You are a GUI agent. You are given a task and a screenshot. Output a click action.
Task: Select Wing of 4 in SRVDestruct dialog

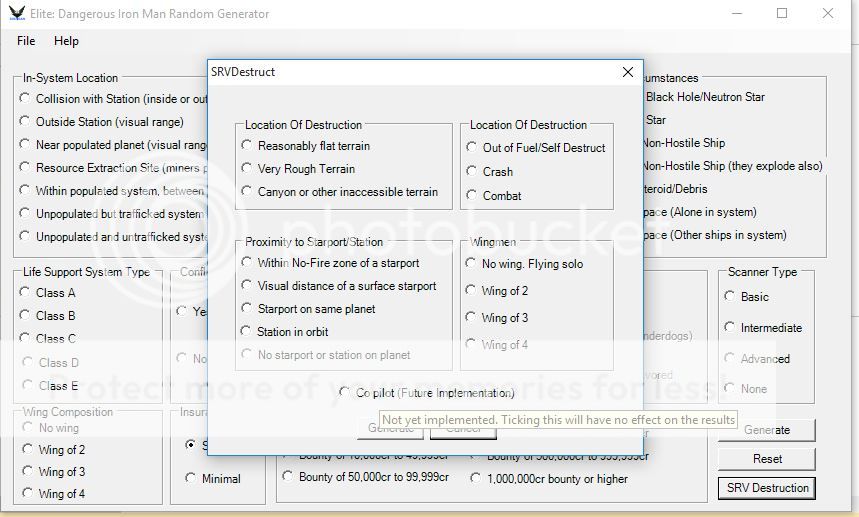tap(497, 344)
